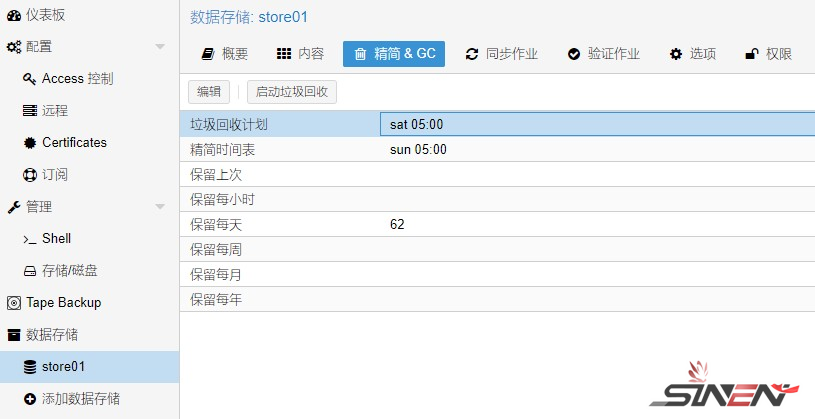Click the plus icon of 添加数据存储
Image resolution: width=815 pixels, height=419 pixels.
click(30, 399)
